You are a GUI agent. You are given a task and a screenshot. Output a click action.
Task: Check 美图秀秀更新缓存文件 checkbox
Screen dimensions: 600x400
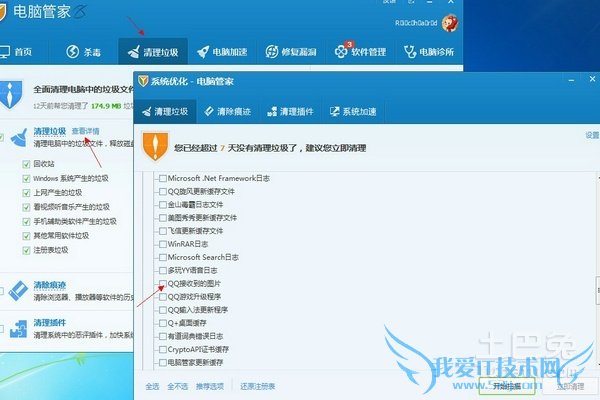[163, 218]
